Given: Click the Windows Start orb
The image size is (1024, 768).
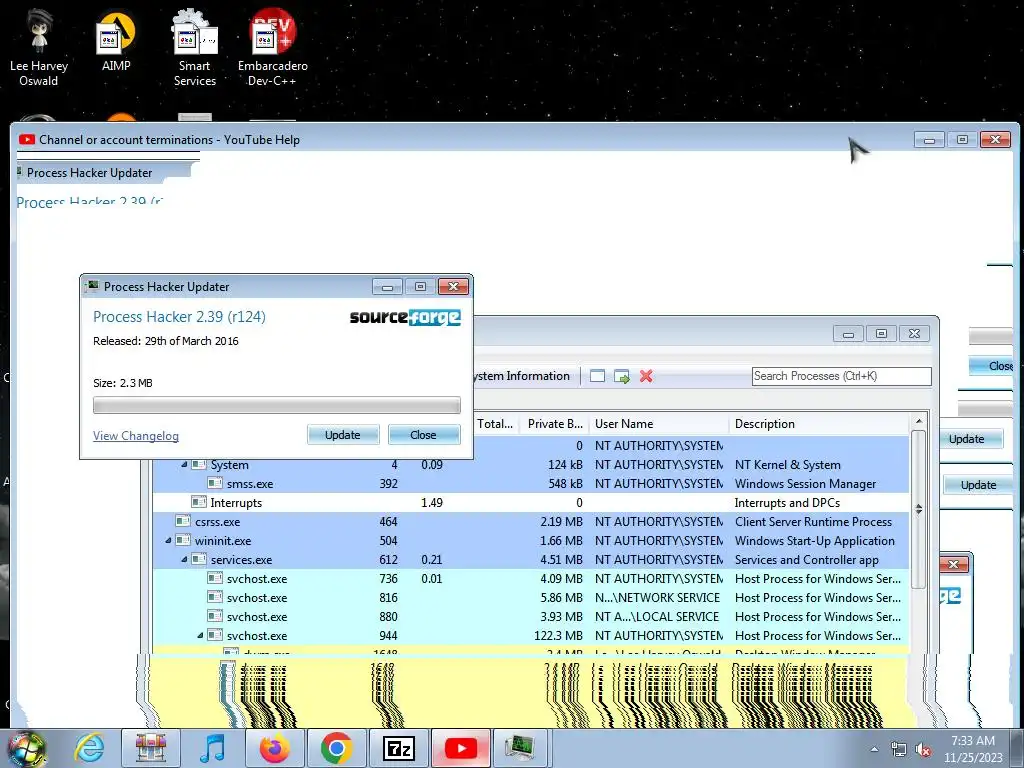Looking at the screenshot, I should pyautogui.click(x=27, y=749).
